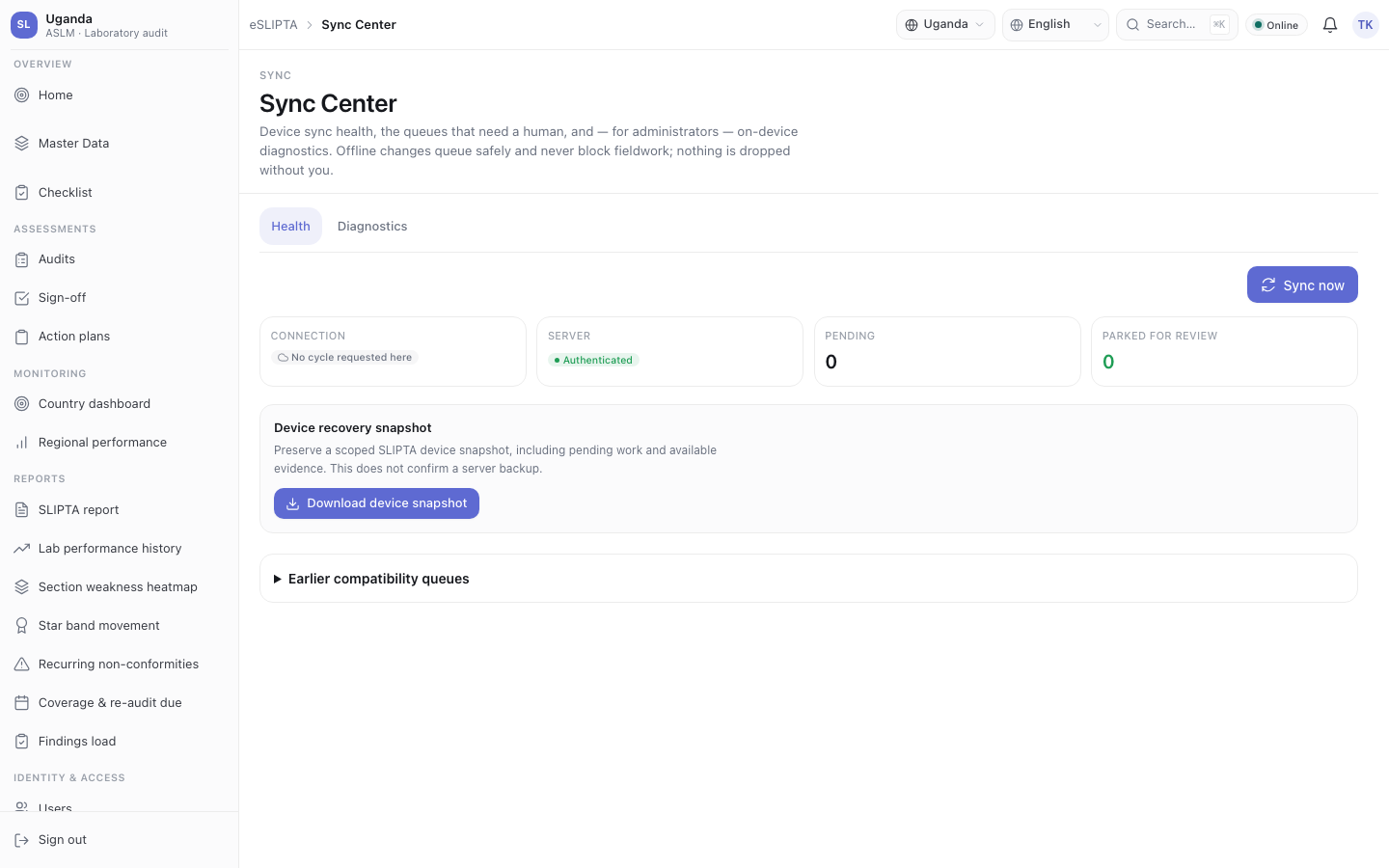This screenshot has height=868, width=1389.
Task: Click the globe icon beside Uganda selector
Action: click(x=912, y=25)
